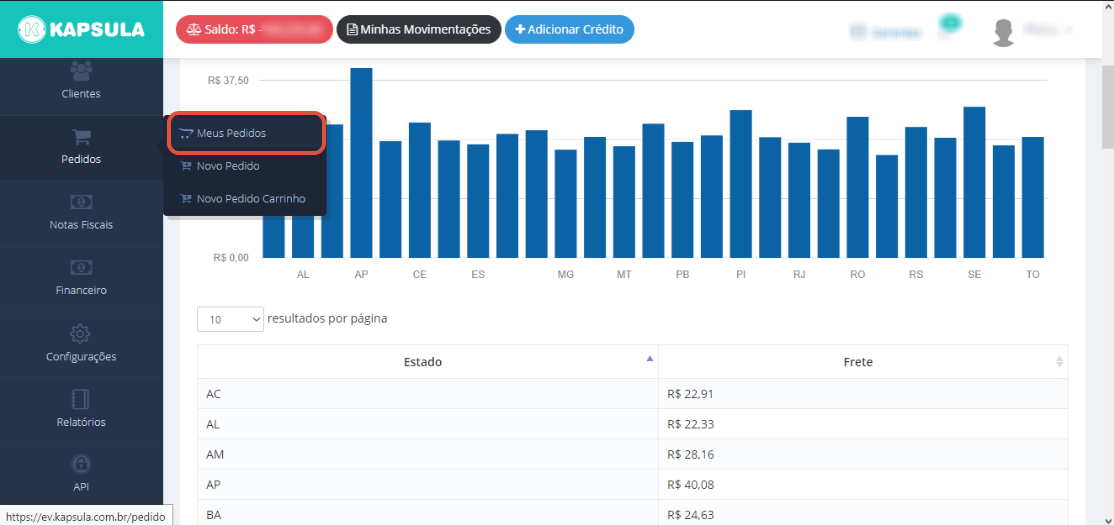Click the AP row in the Estado table

coord(428,485)
